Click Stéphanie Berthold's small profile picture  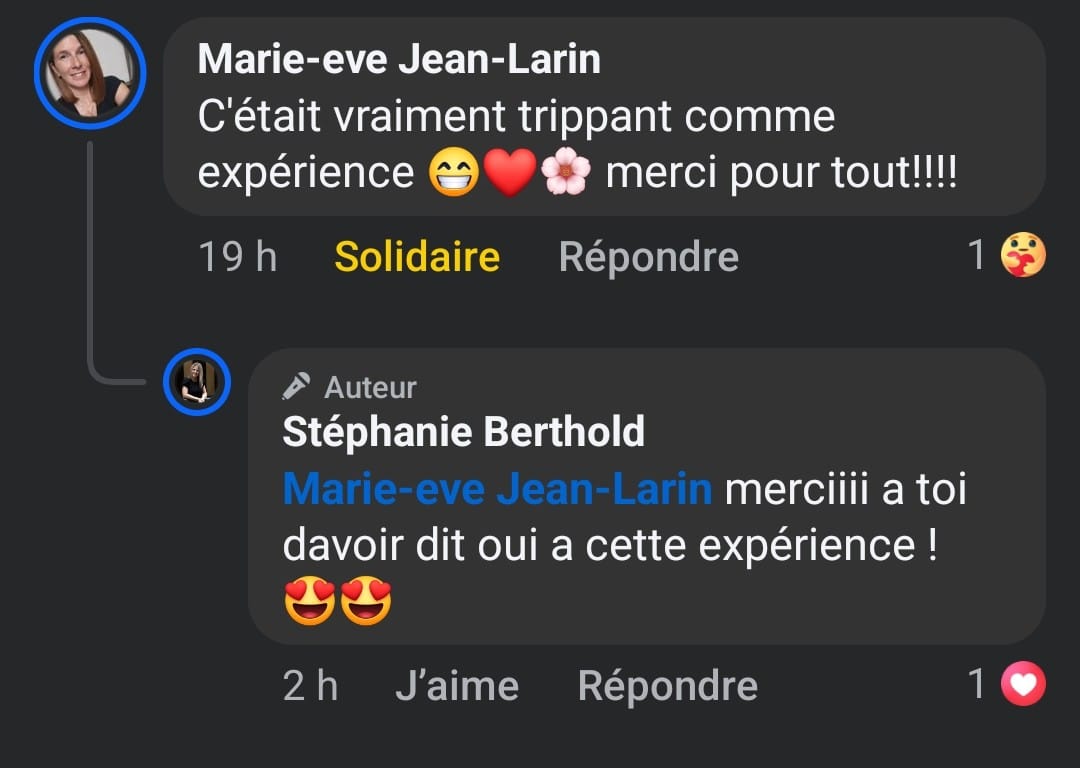197,382
